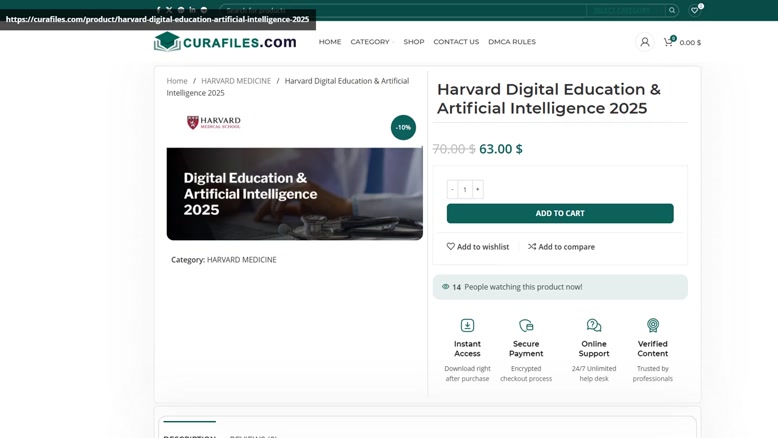Click 'Trusted by professionals' text
The width and height of the screenshot is (778, 438).
(652, 374)
